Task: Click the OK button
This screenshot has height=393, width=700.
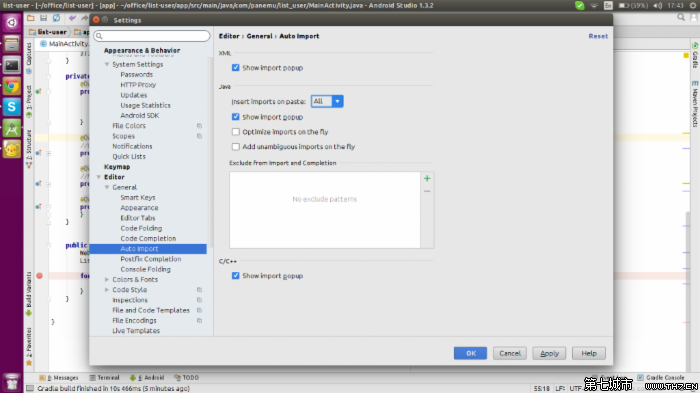Action: [x=471, y=353]
